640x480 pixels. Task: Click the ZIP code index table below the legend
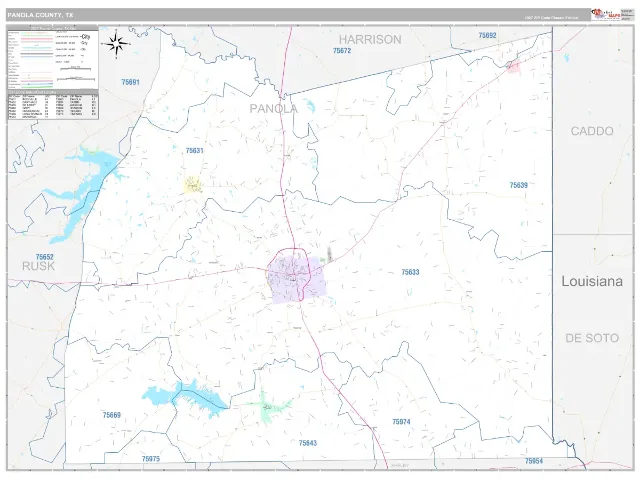tap(53, 105)
